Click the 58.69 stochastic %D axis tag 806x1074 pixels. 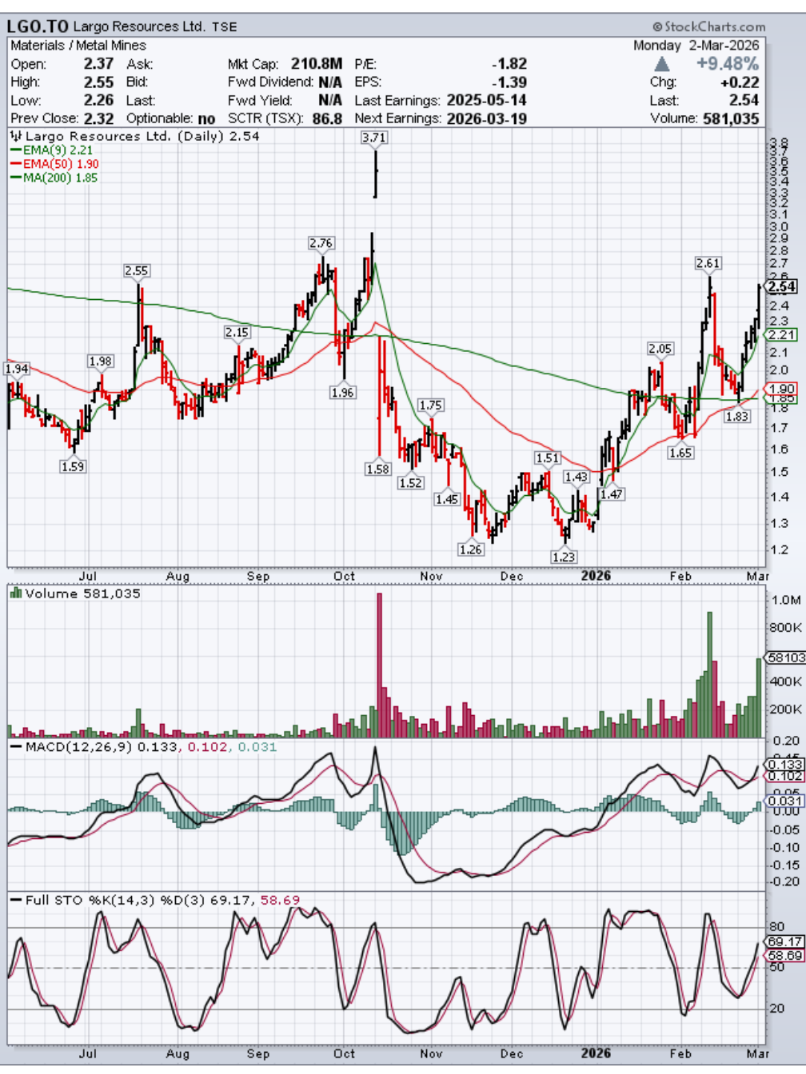[x=785, y=955]
